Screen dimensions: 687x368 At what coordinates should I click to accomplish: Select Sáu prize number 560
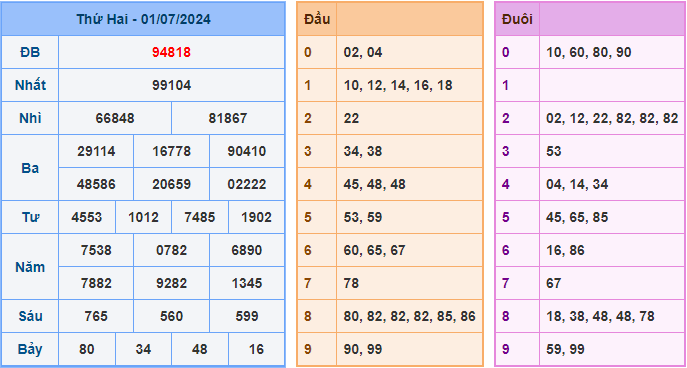click(171, 316)
